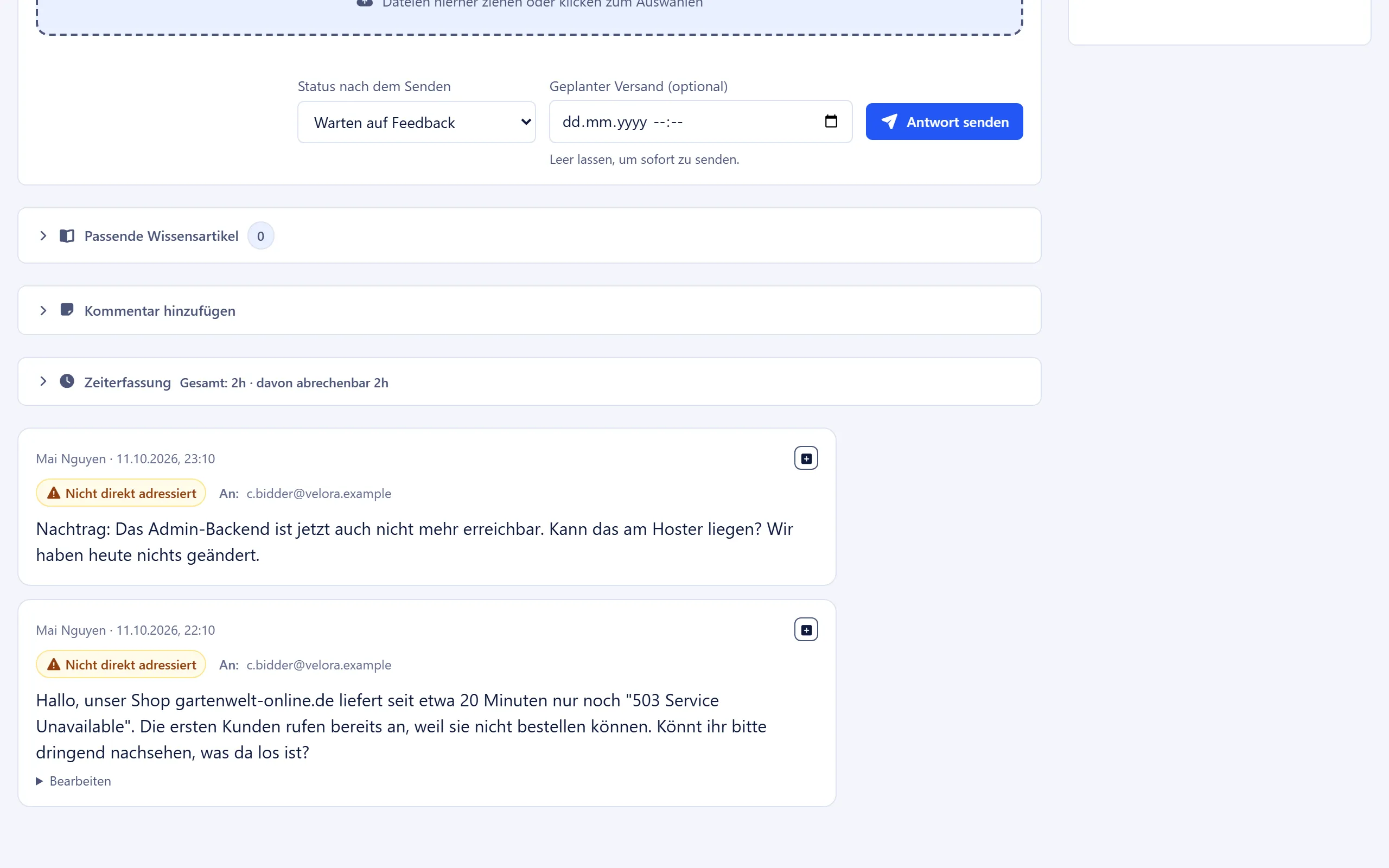Click the Wissensartikel count badge showing 0
The width and height of the screenshot is (1389, 868).
[260, 236]
